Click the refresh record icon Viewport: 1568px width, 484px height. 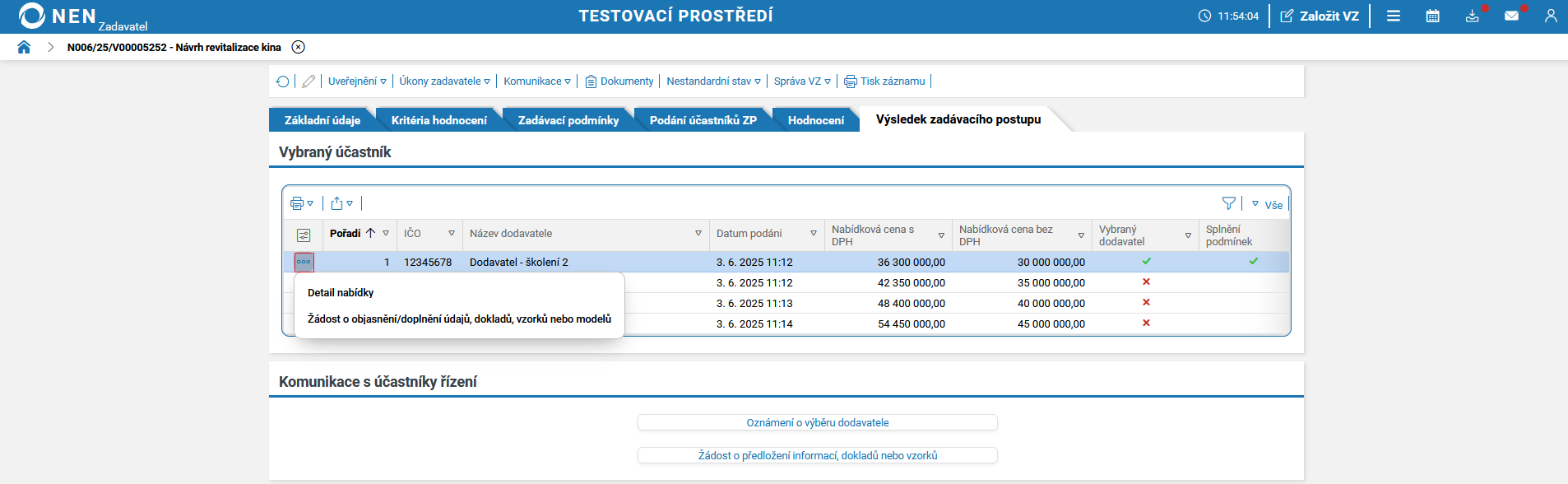pos(283,81)
